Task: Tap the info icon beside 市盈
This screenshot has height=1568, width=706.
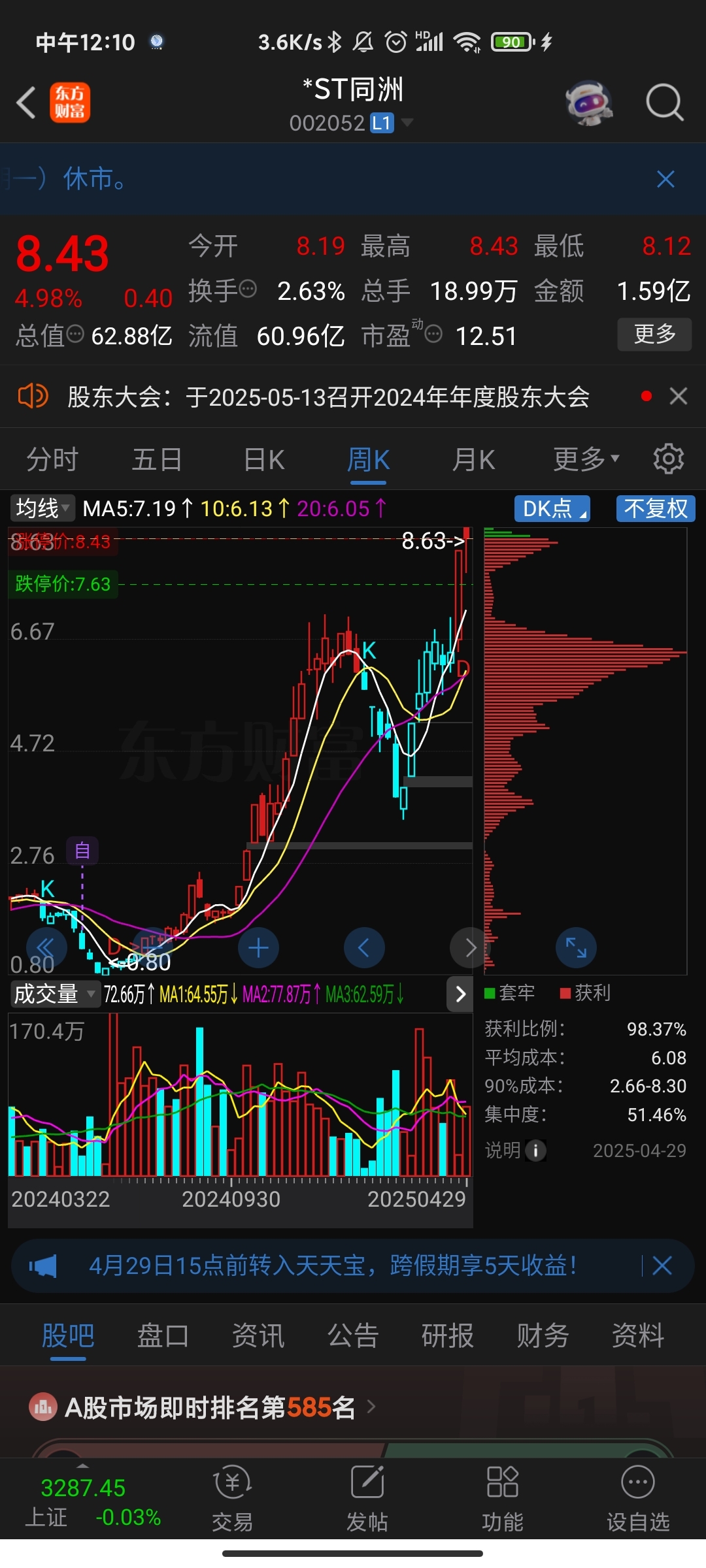Action: coord(433,334)
